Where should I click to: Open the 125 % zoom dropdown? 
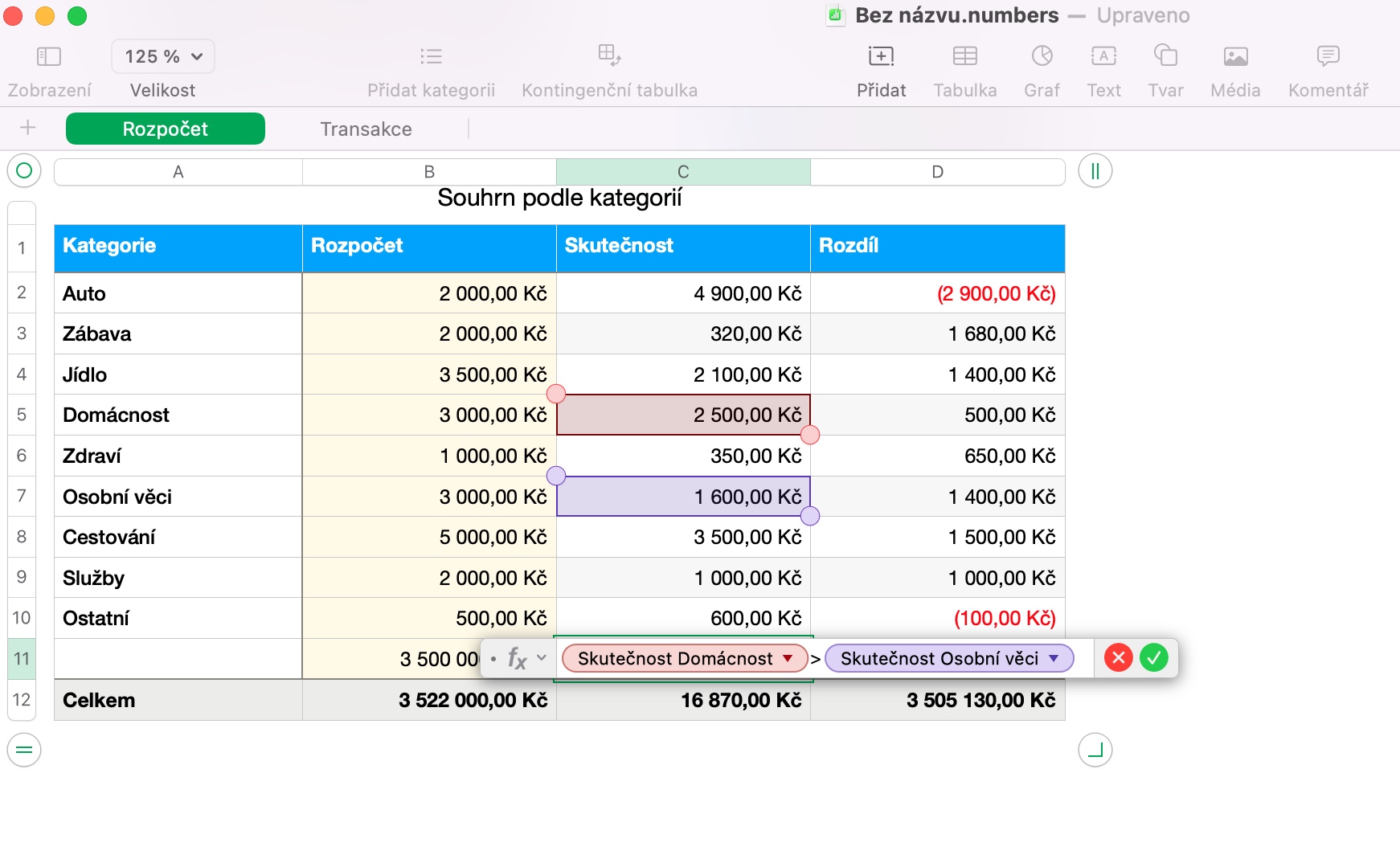[x=163, y=56]
